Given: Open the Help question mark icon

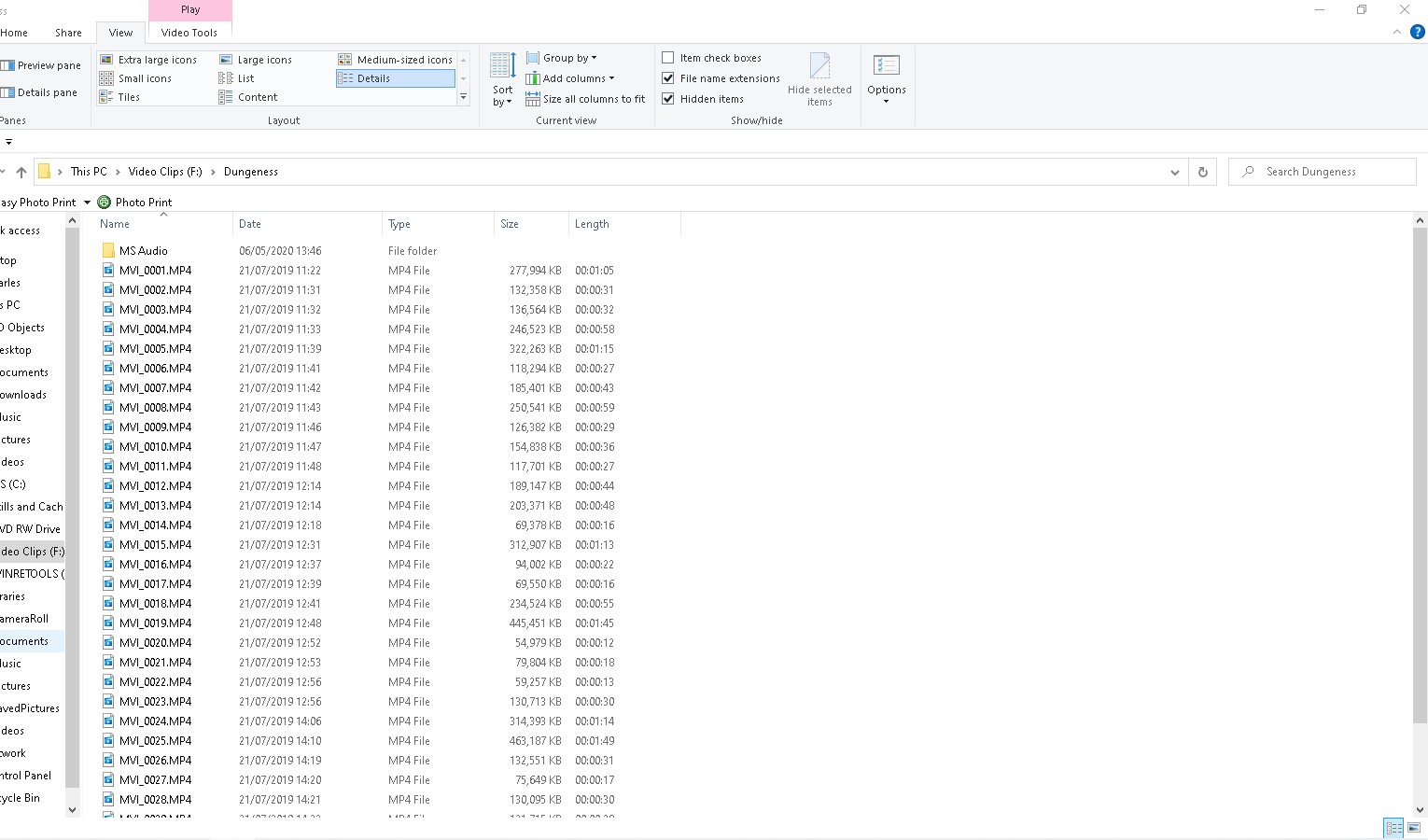Looking at the screenshot, I should coord(1417,32).
